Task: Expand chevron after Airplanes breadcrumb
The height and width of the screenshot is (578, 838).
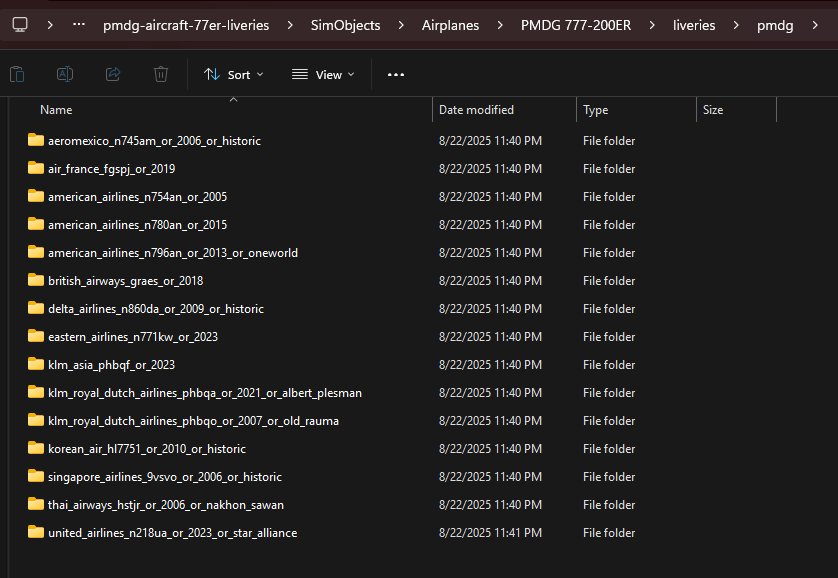Action: [500, 25]
